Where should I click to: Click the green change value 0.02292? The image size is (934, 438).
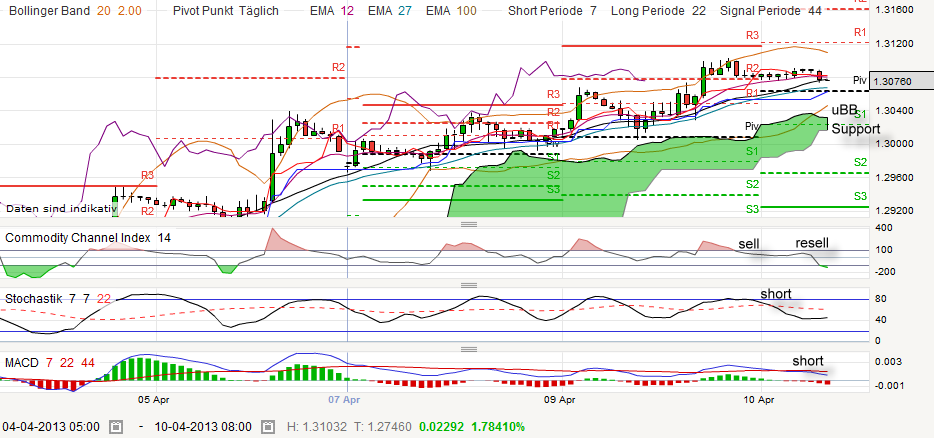[x=441, y=427]
